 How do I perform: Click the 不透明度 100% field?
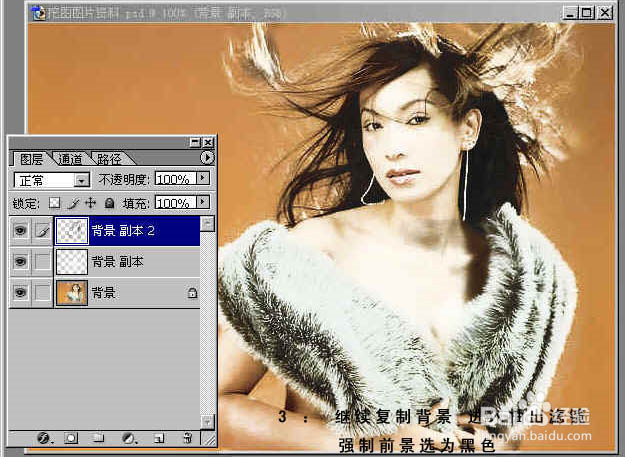tap(176, 178)
